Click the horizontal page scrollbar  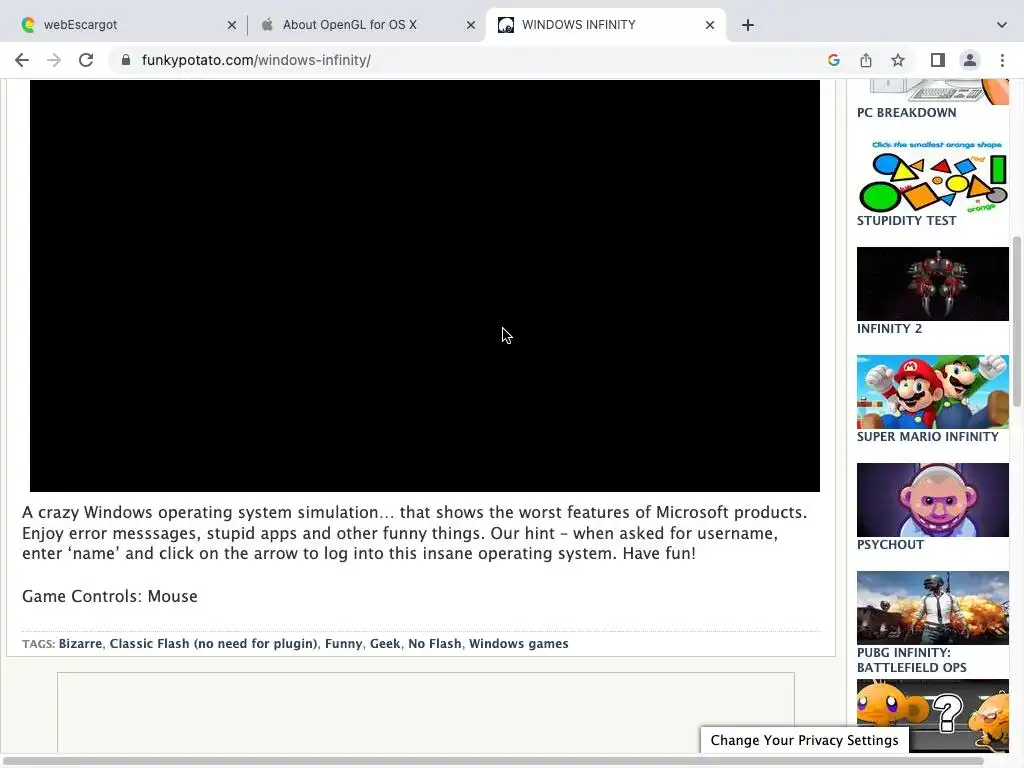pyautogui.click(x=493, y=761)
